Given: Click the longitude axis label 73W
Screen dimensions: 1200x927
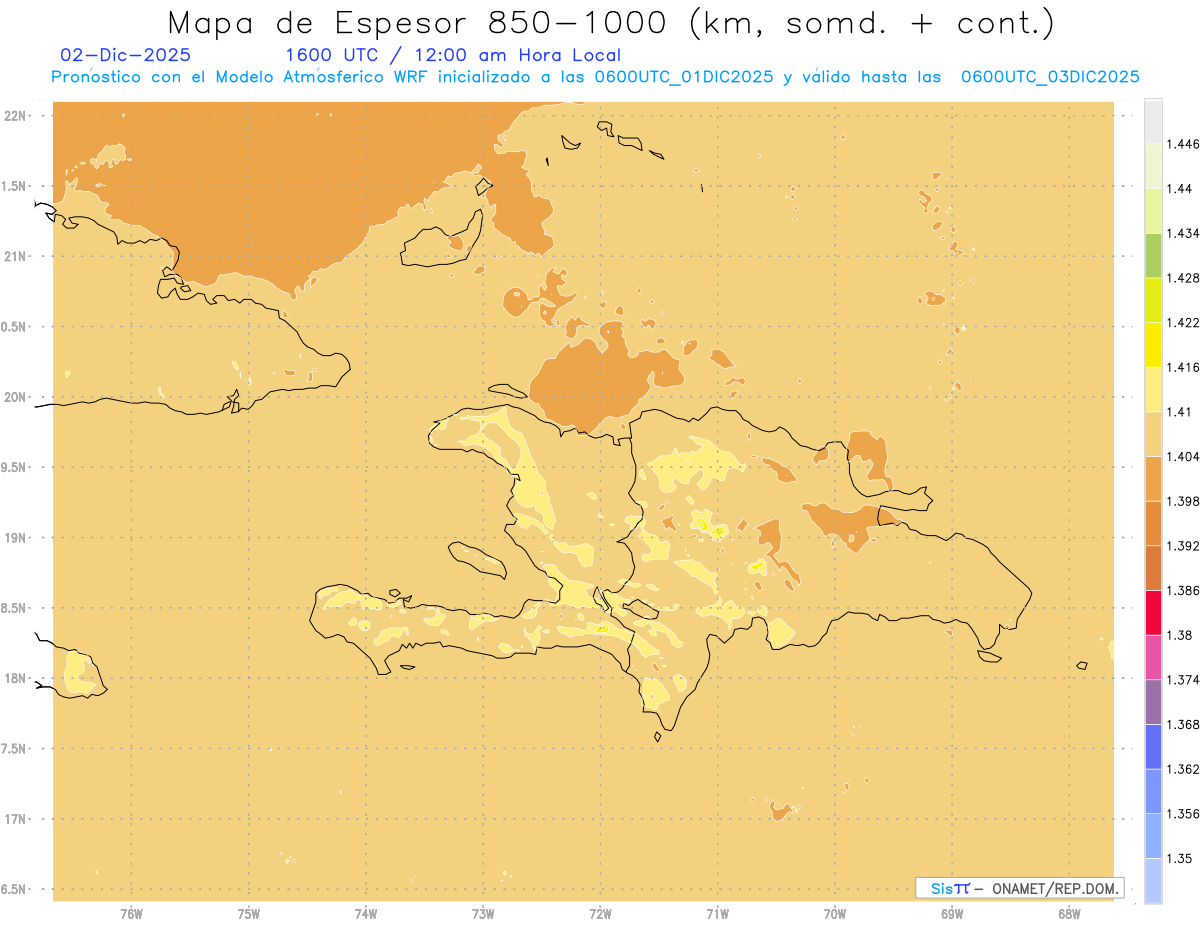Looking at the screenshot, I should click(483, 914).
